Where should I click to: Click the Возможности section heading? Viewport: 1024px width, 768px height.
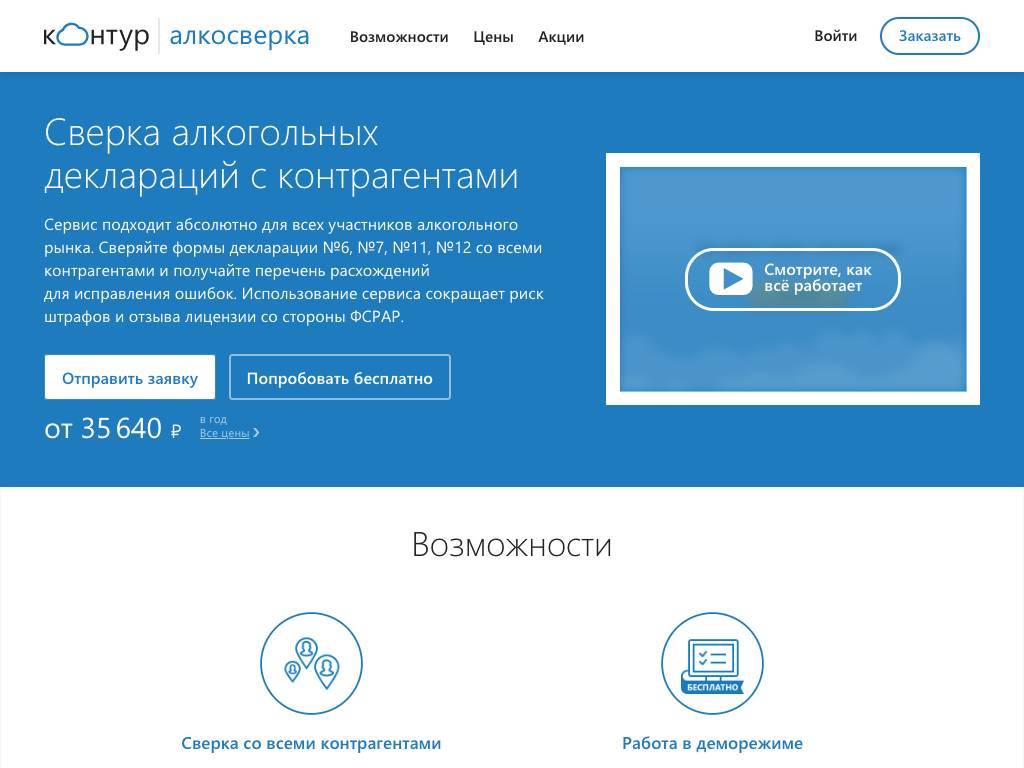(x=511, y=545)
